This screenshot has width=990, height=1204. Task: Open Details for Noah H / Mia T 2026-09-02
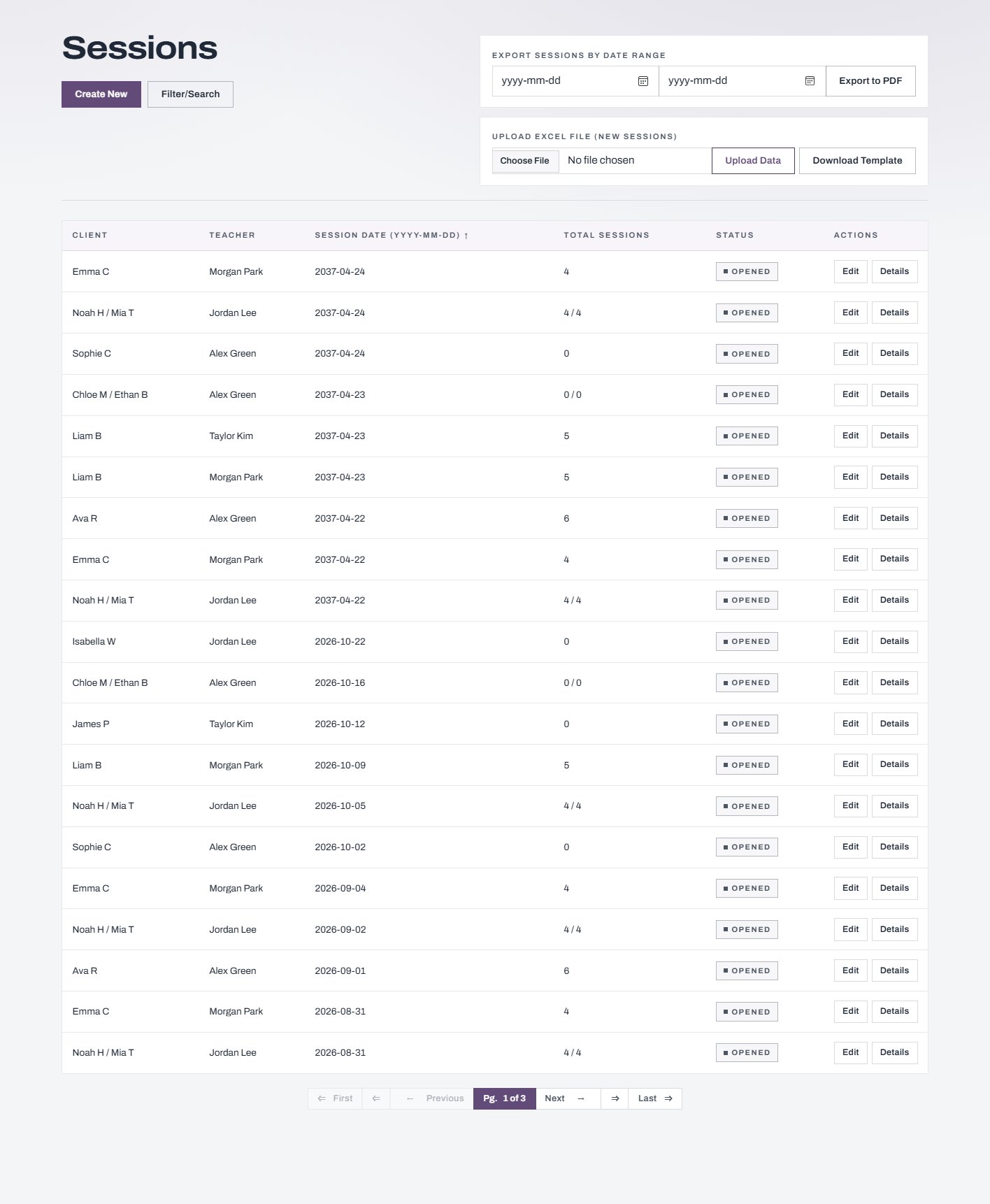(x=894, y=929)
